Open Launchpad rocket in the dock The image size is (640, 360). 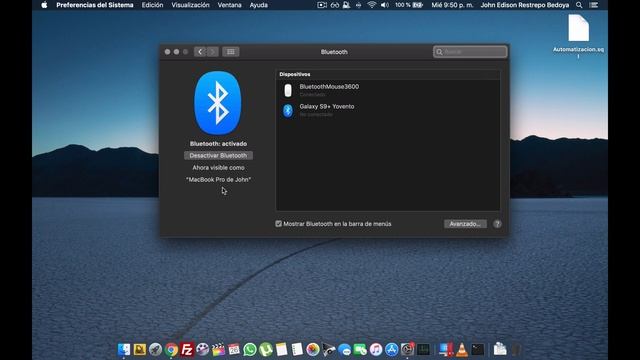[155, 349]
